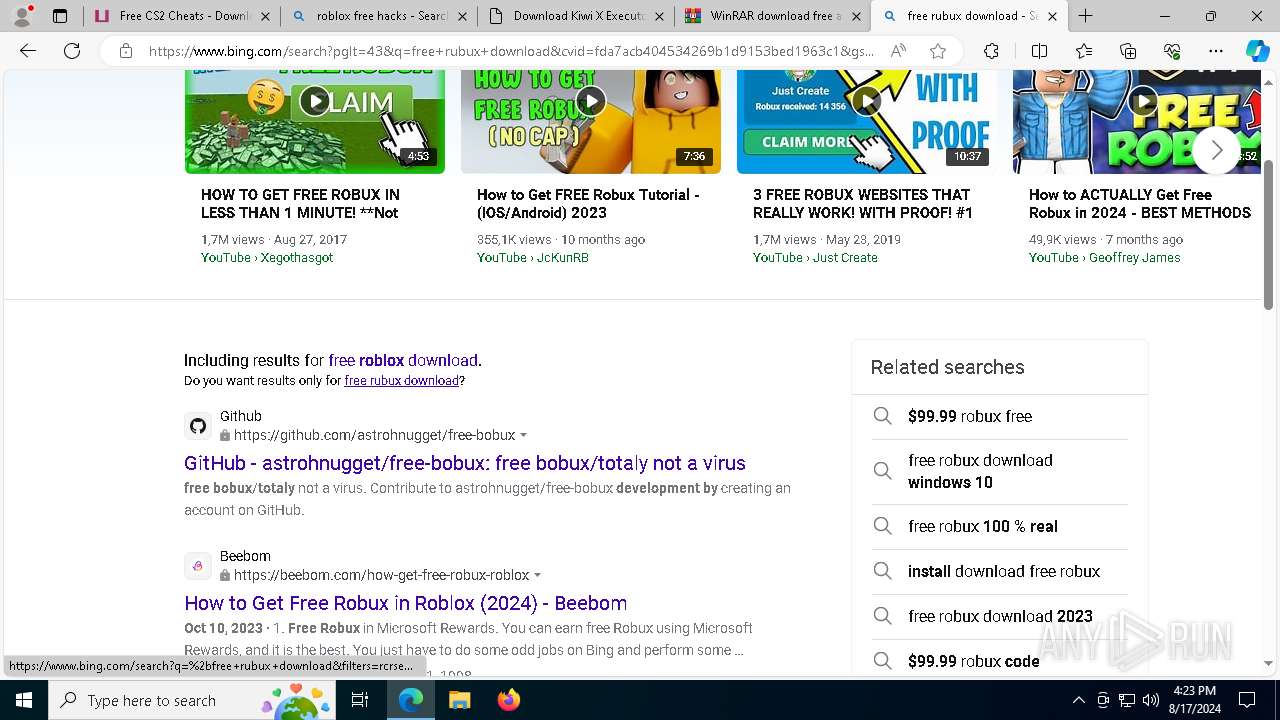View site information lock icon
Screen dimensions: 1280x720
126,51
